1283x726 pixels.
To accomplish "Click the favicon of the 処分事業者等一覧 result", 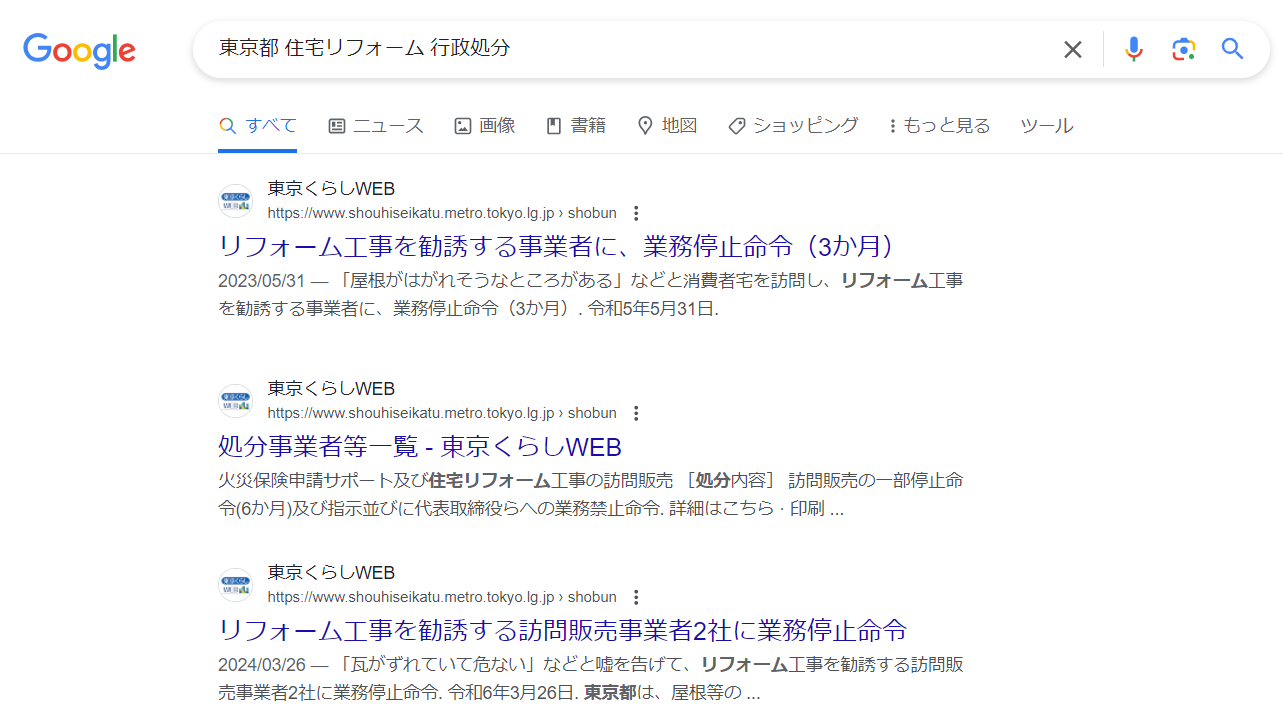I will point(236,401).
